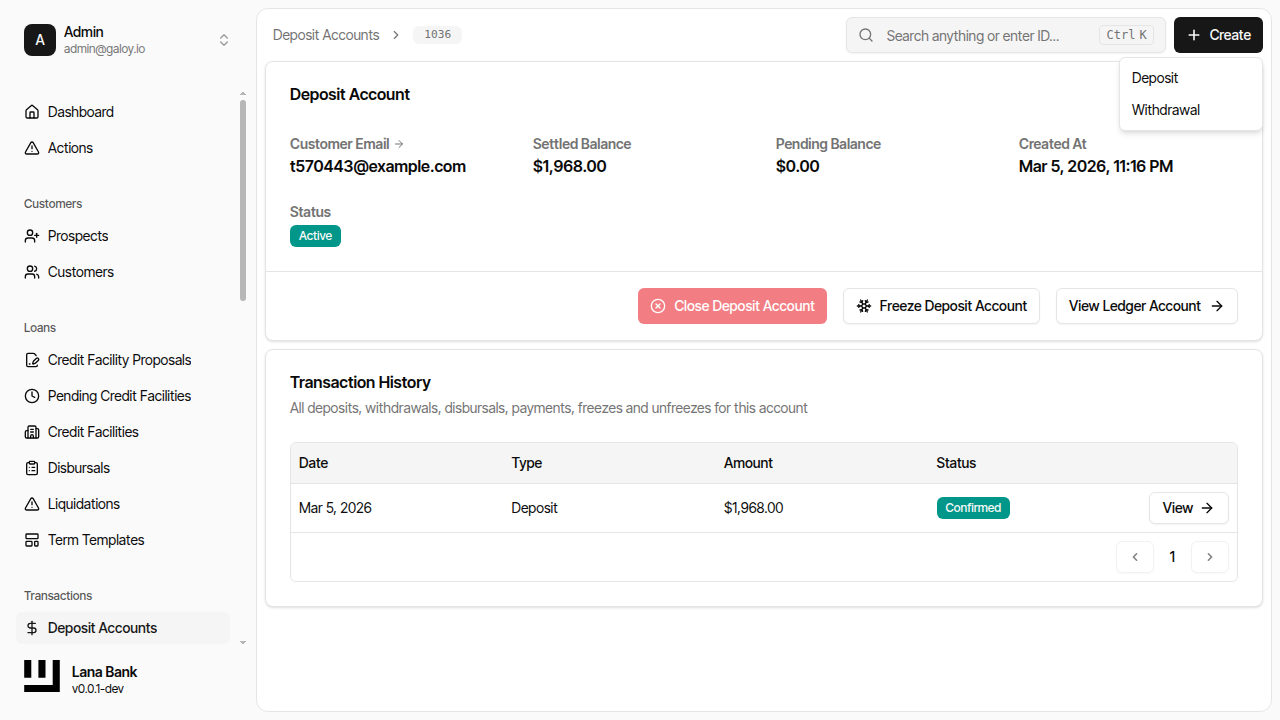Go to the next transactions page
1280x720 pixels.
click(1209, 557)
